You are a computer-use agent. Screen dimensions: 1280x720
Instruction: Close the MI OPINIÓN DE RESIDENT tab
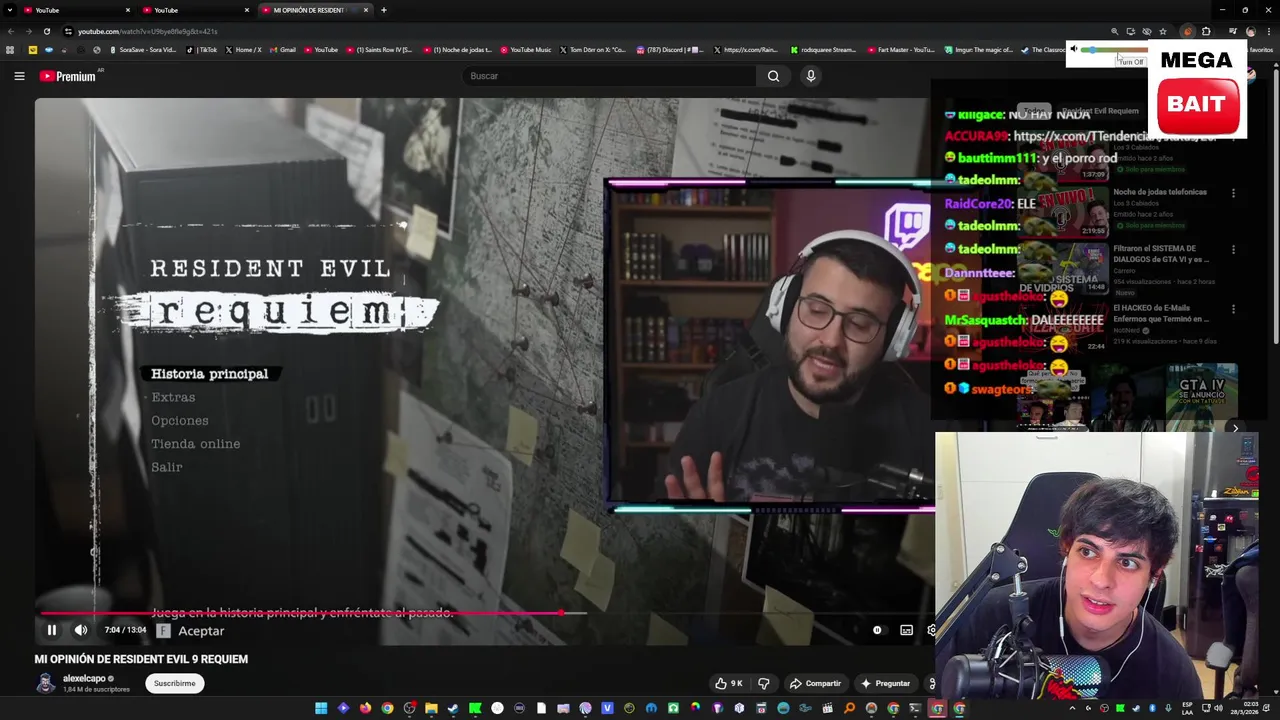tap(366, 10)
